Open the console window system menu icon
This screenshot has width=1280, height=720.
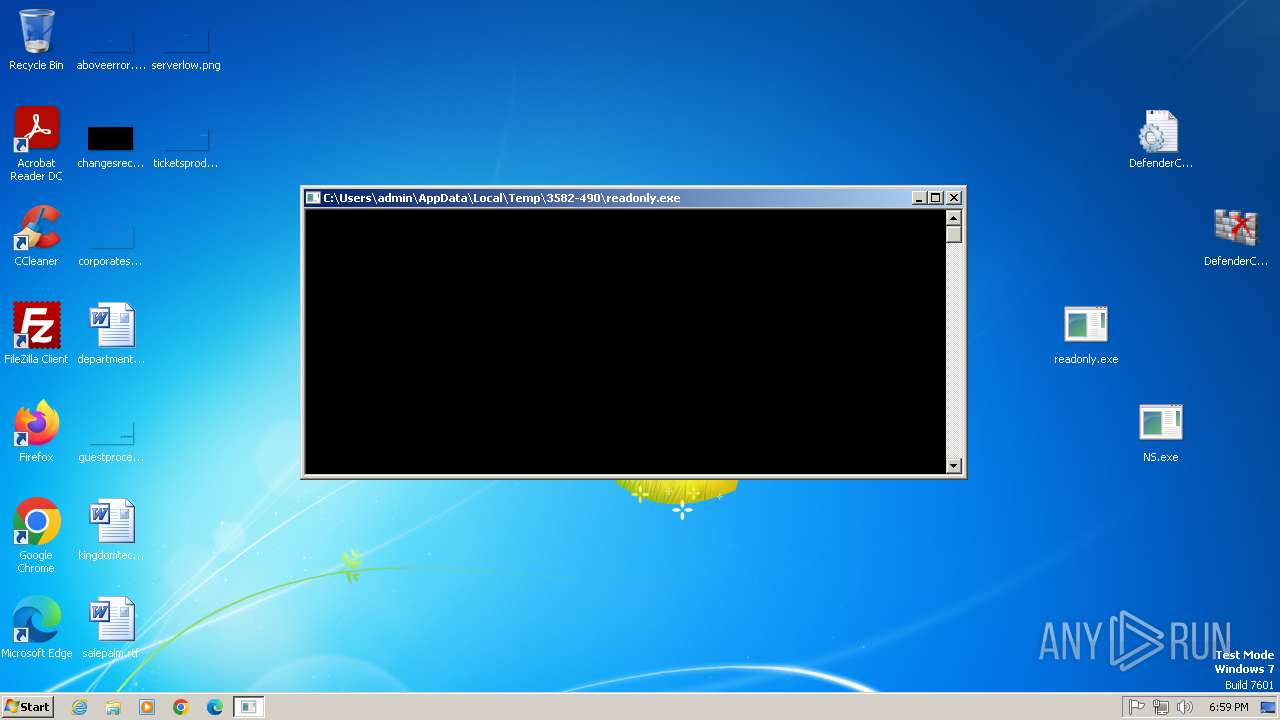click(313, 198)
